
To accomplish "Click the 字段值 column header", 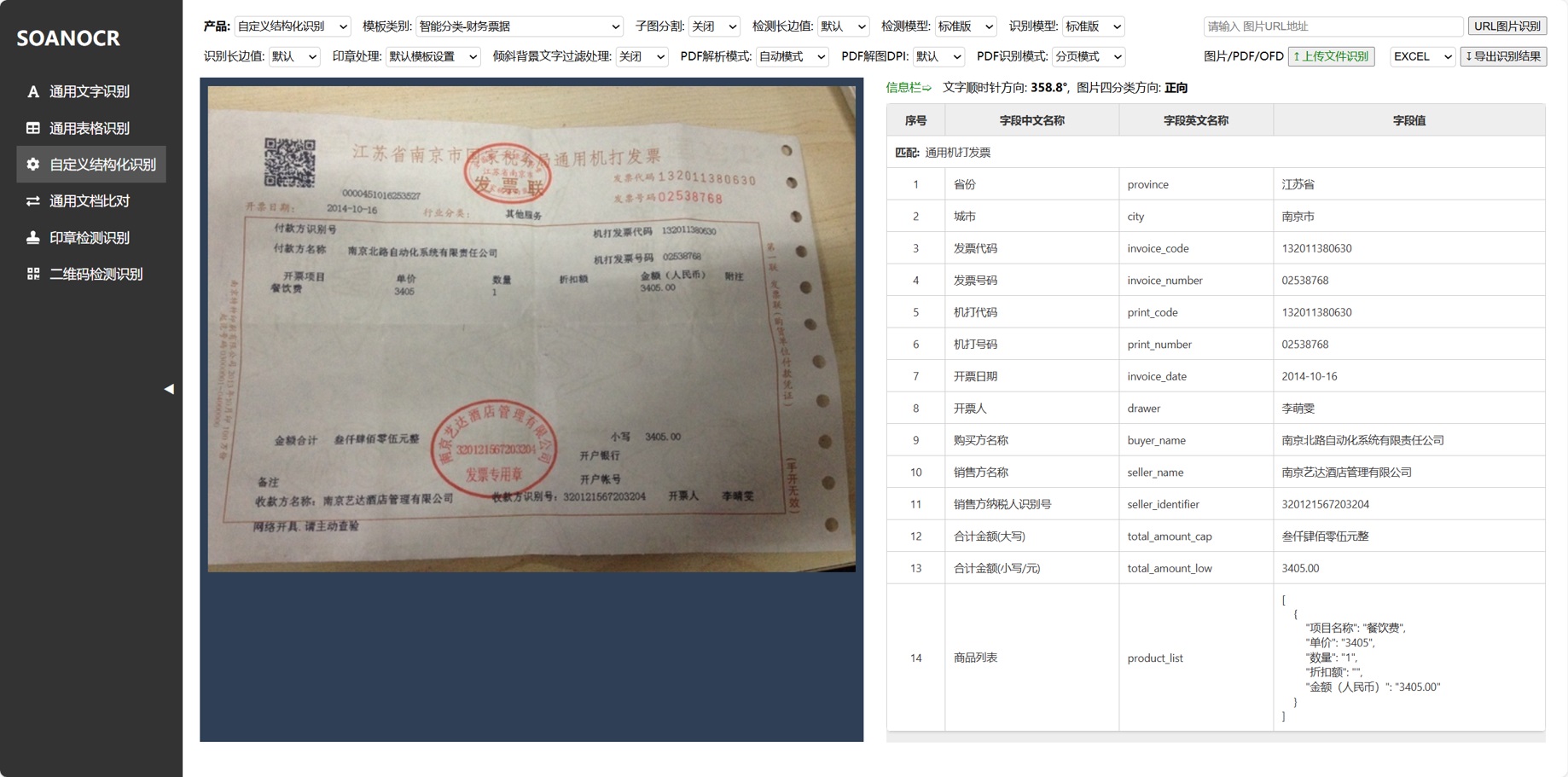I will [1409, 120].
